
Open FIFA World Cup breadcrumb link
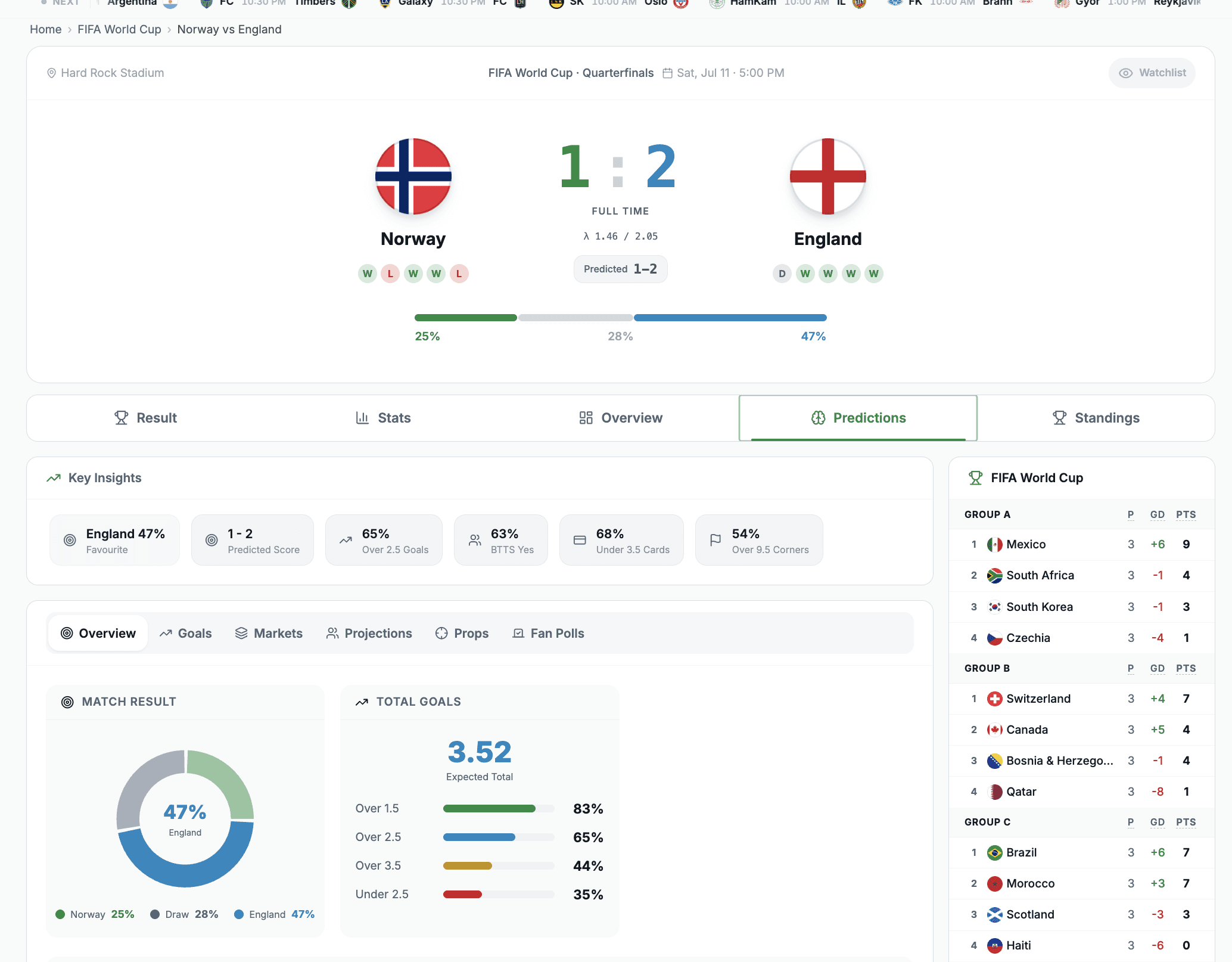coord(119,29)
